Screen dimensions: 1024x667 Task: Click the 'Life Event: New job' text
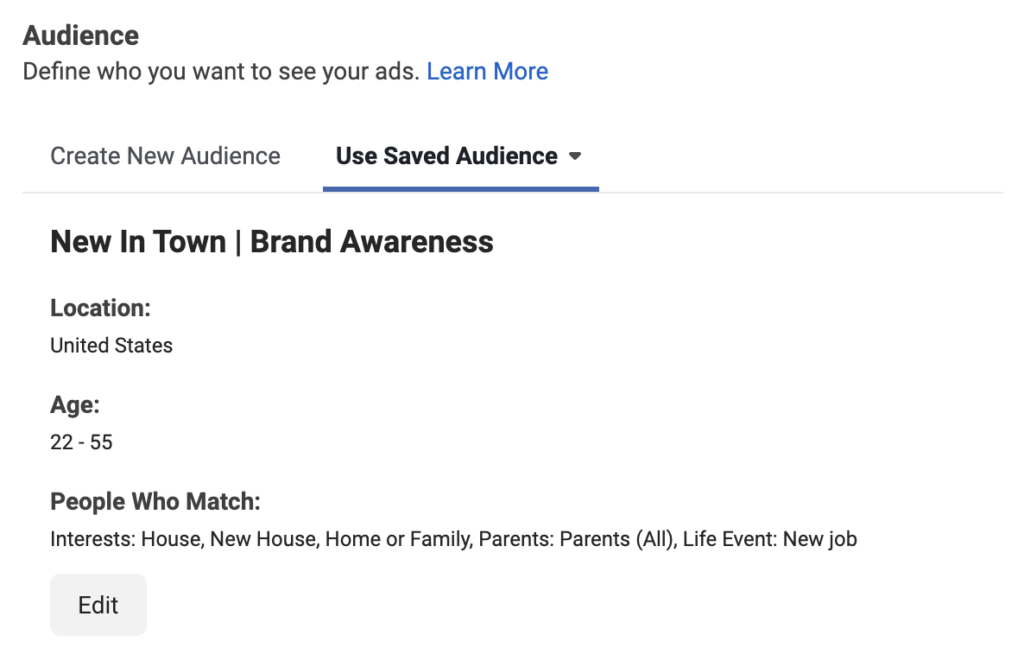click(x=770, y=539)
